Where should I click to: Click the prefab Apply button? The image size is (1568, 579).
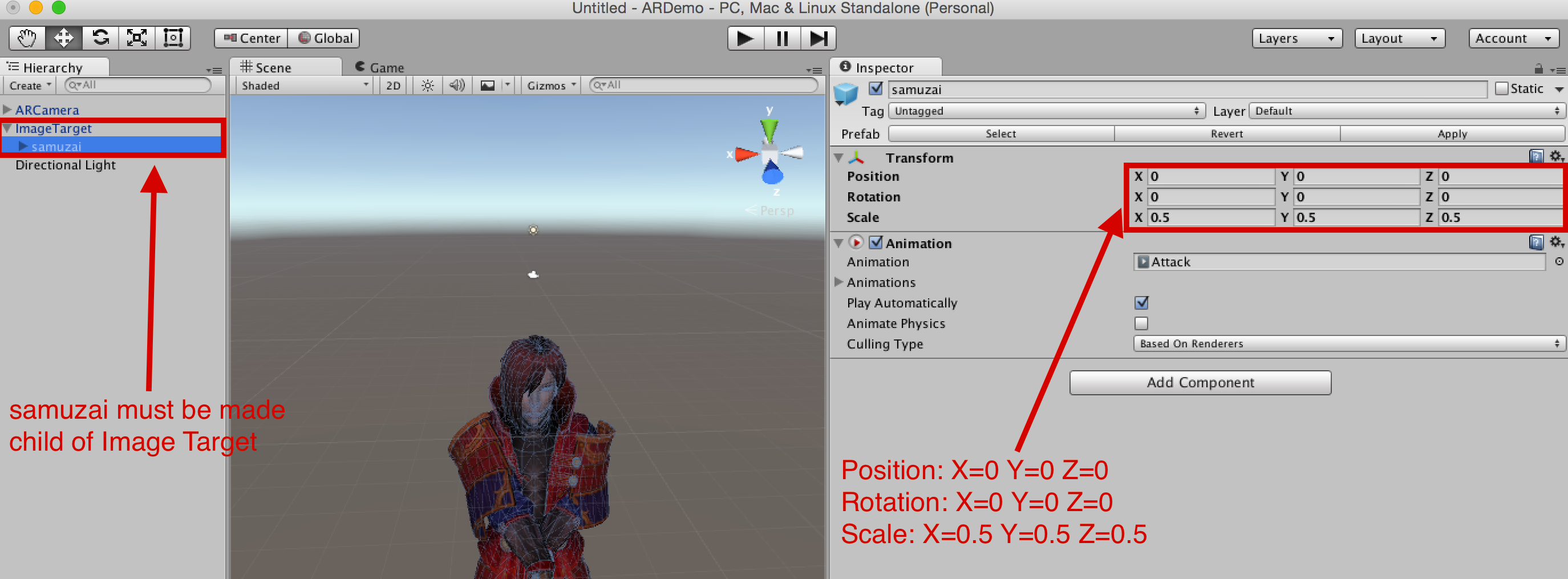(x=1452, y=134)
